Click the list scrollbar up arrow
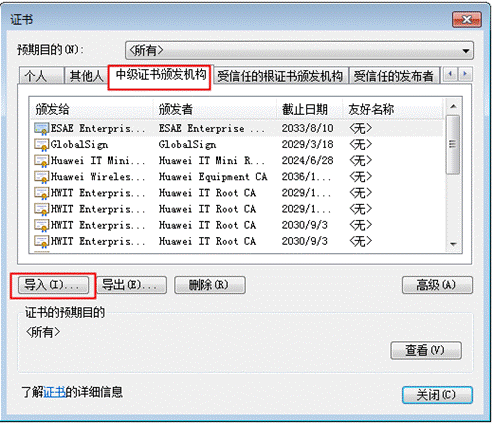 coord(453,106)
